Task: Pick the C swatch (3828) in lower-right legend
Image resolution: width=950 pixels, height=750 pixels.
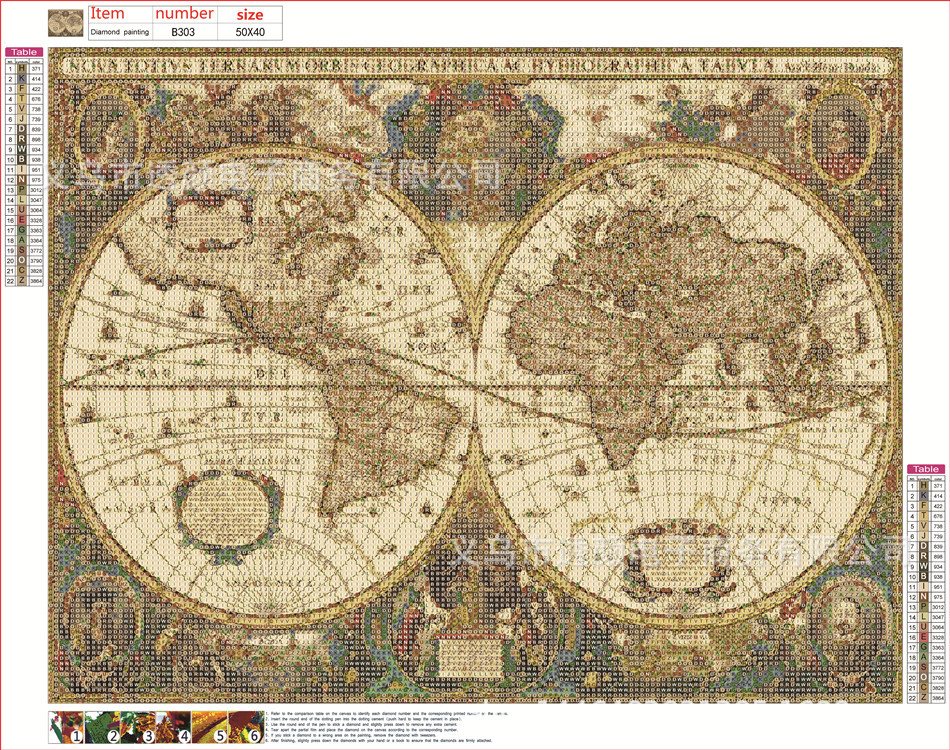Action: 923,688
